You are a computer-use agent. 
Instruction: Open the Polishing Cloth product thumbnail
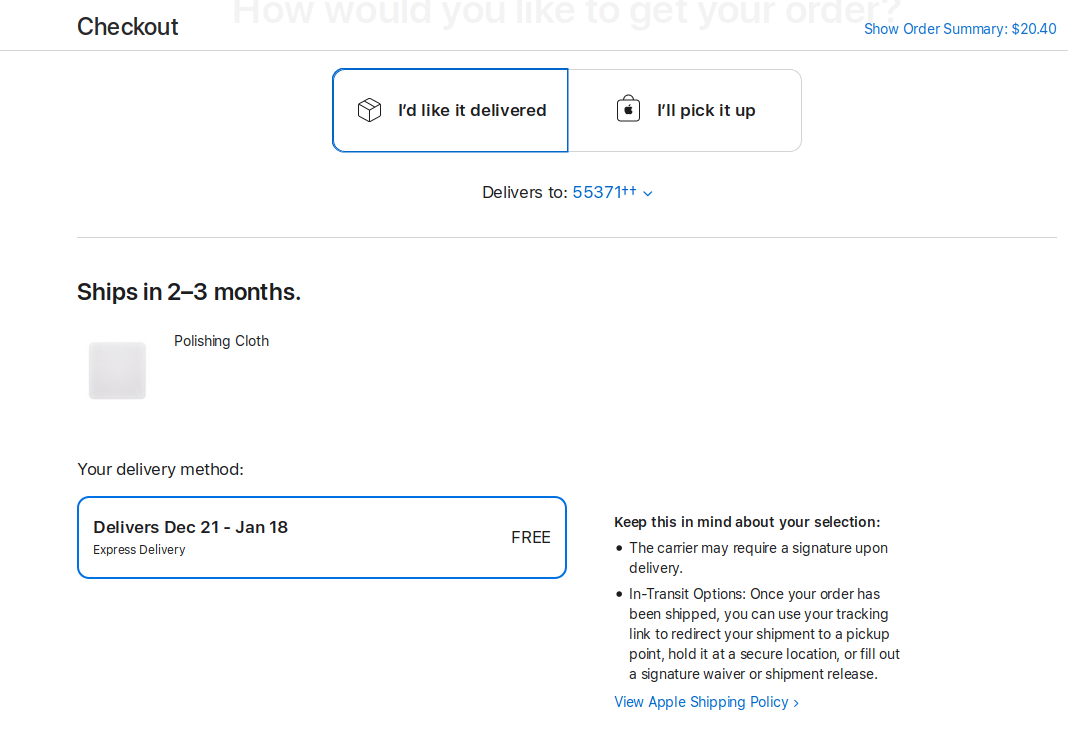(117, 371)
